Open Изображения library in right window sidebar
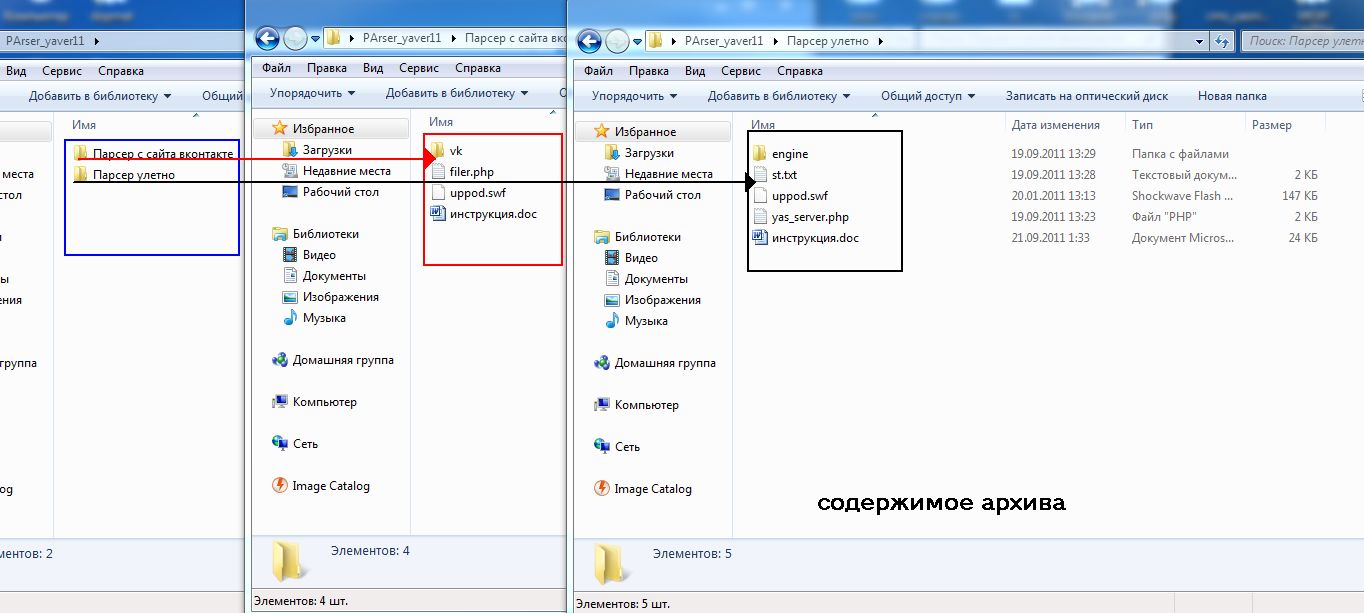 (653, 300)
